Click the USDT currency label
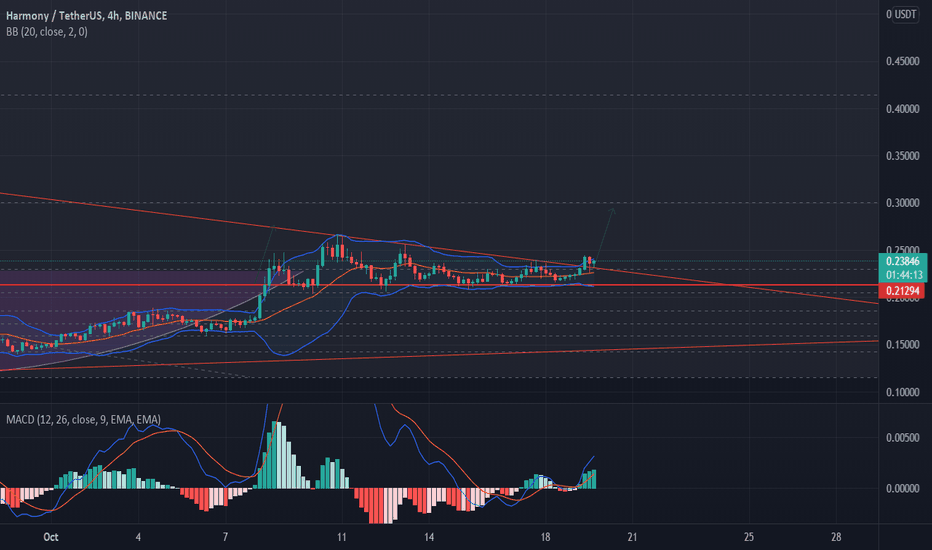Screen dimensions: 932x550 coord(906,14)
